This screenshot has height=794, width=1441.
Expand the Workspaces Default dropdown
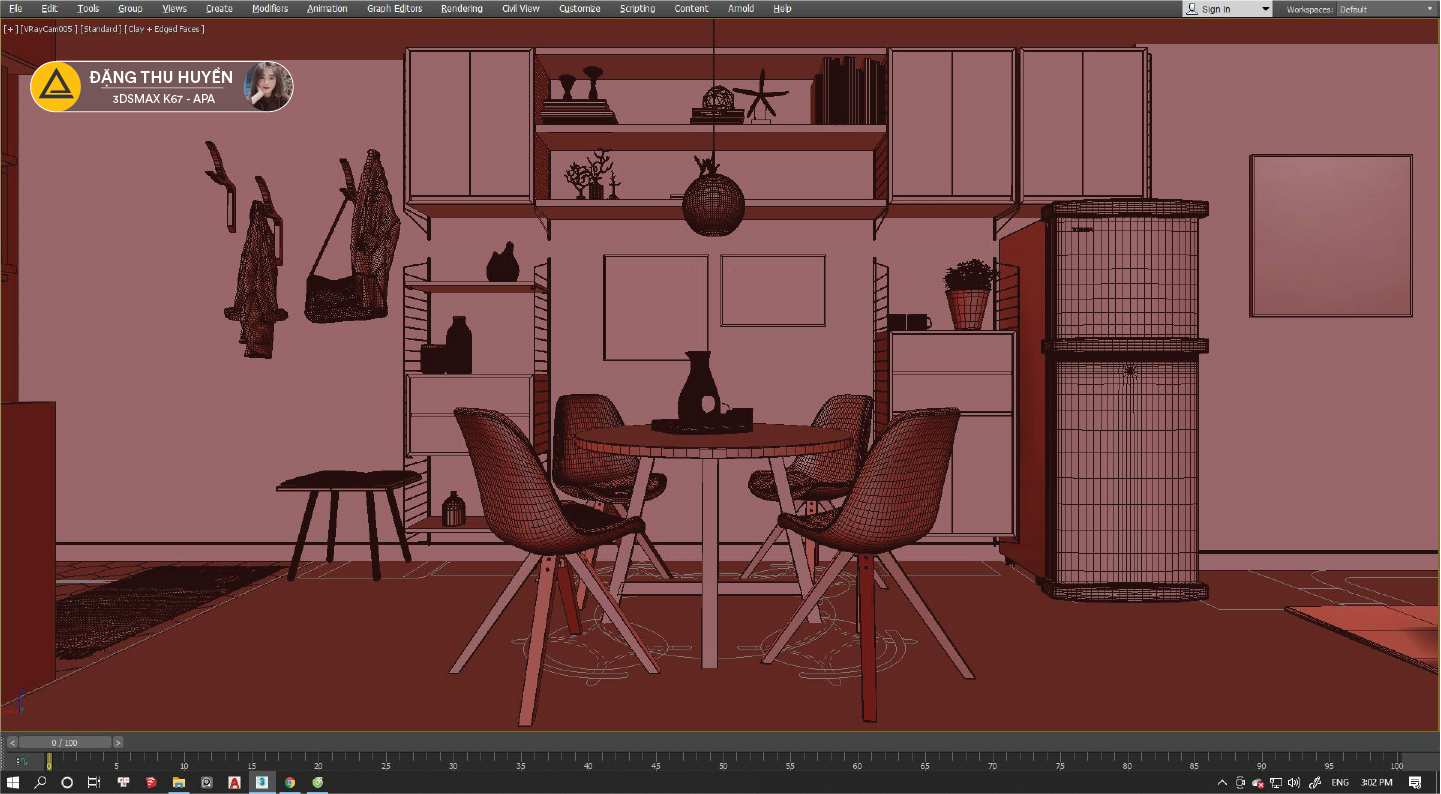(1385, 9)
